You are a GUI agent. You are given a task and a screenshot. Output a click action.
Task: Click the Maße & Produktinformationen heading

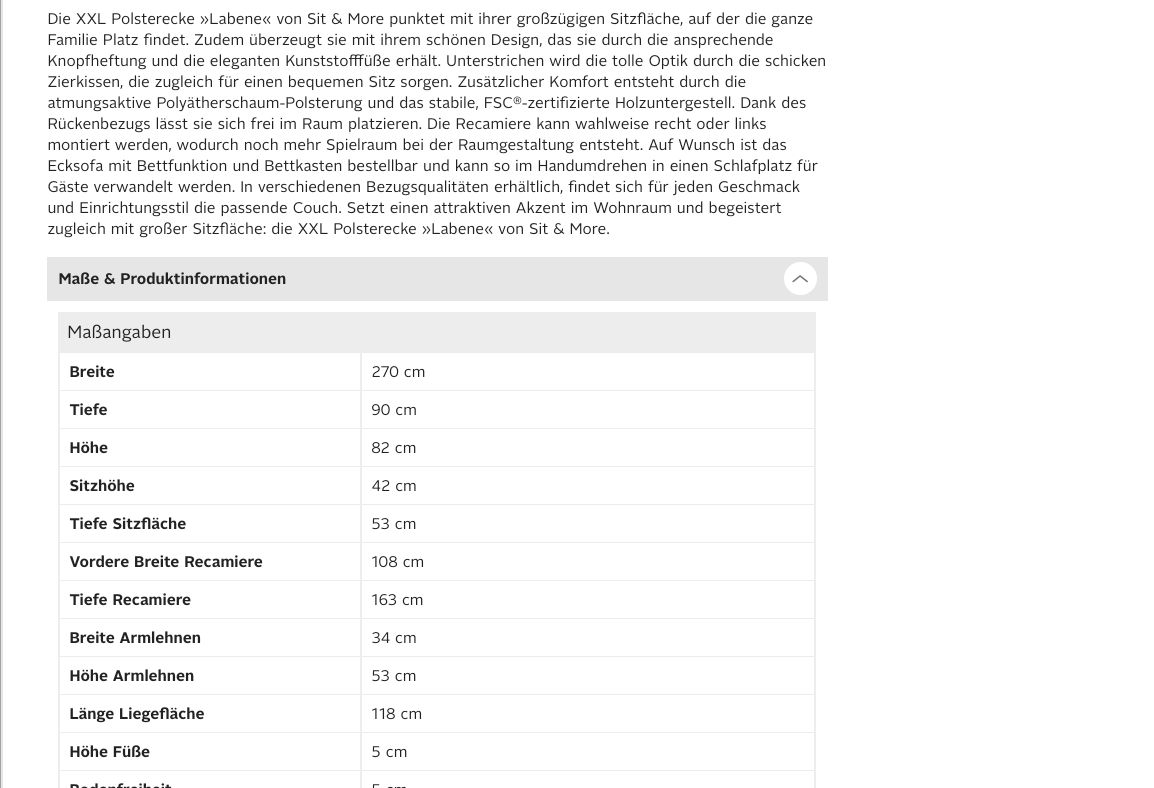(172, 279)
